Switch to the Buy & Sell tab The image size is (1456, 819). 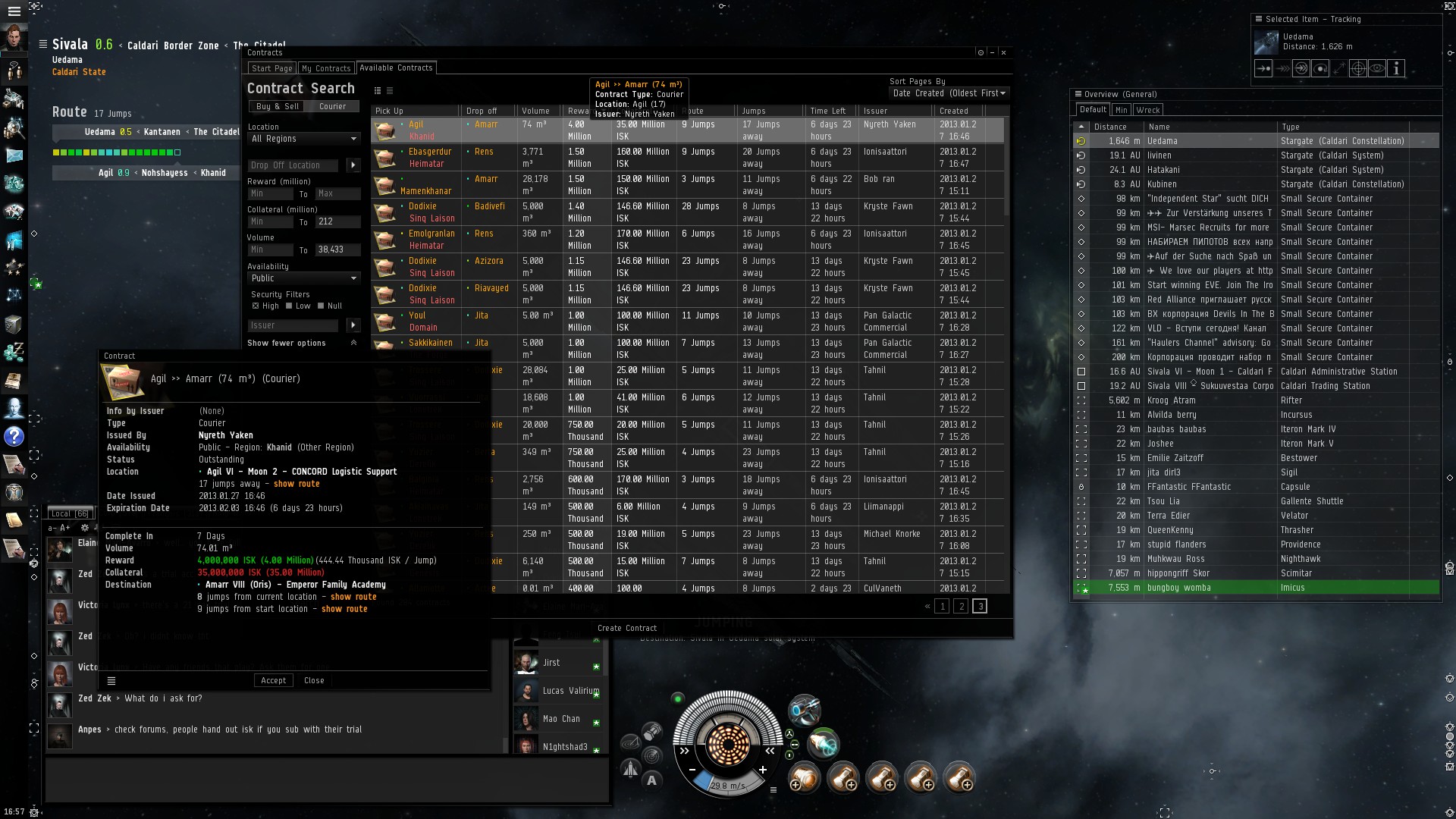coord(277,107)
